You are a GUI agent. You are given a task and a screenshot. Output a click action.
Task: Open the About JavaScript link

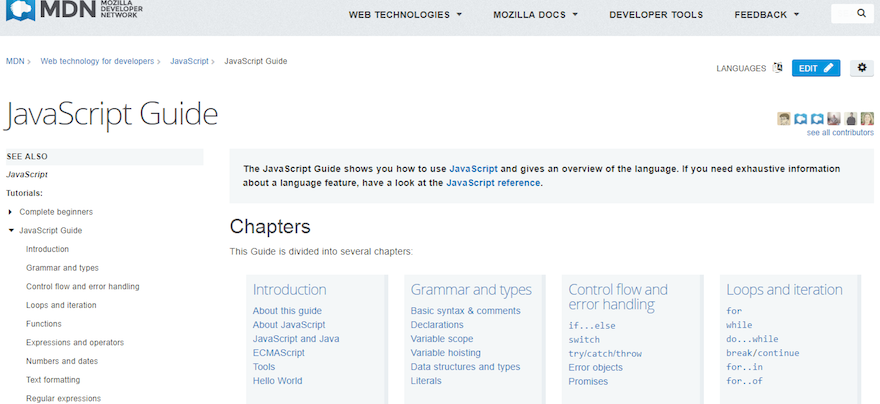[x=289, y=325]
